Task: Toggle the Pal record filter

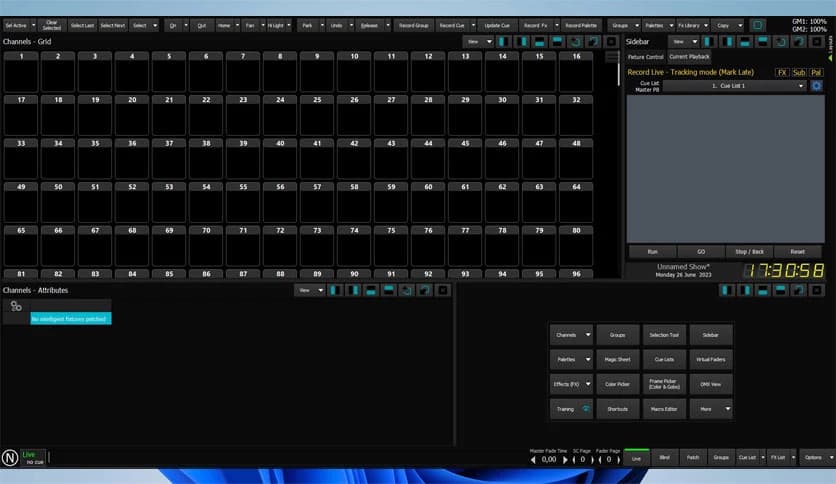Action: pyautogui.click(x=816, y=72)
